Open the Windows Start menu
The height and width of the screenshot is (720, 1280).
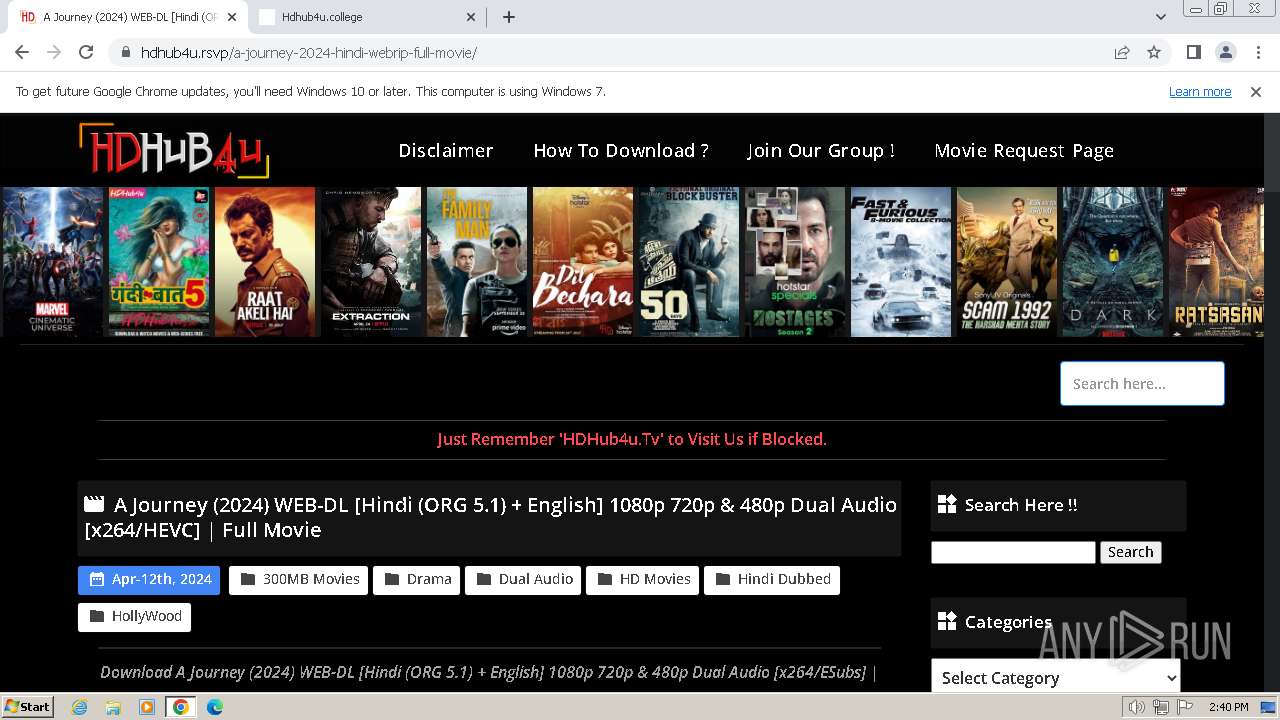tap(27, 707)
